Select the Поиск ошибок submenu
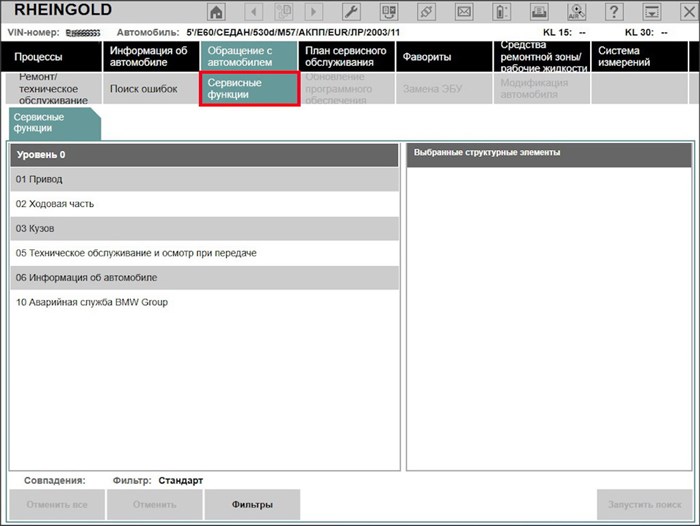 (144, 89)
